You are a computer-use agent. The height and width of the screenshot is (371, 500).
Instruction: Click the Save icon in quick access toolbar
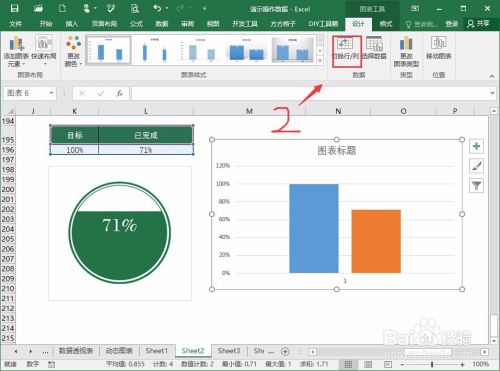pyautogui.click(x=14, y=8)
